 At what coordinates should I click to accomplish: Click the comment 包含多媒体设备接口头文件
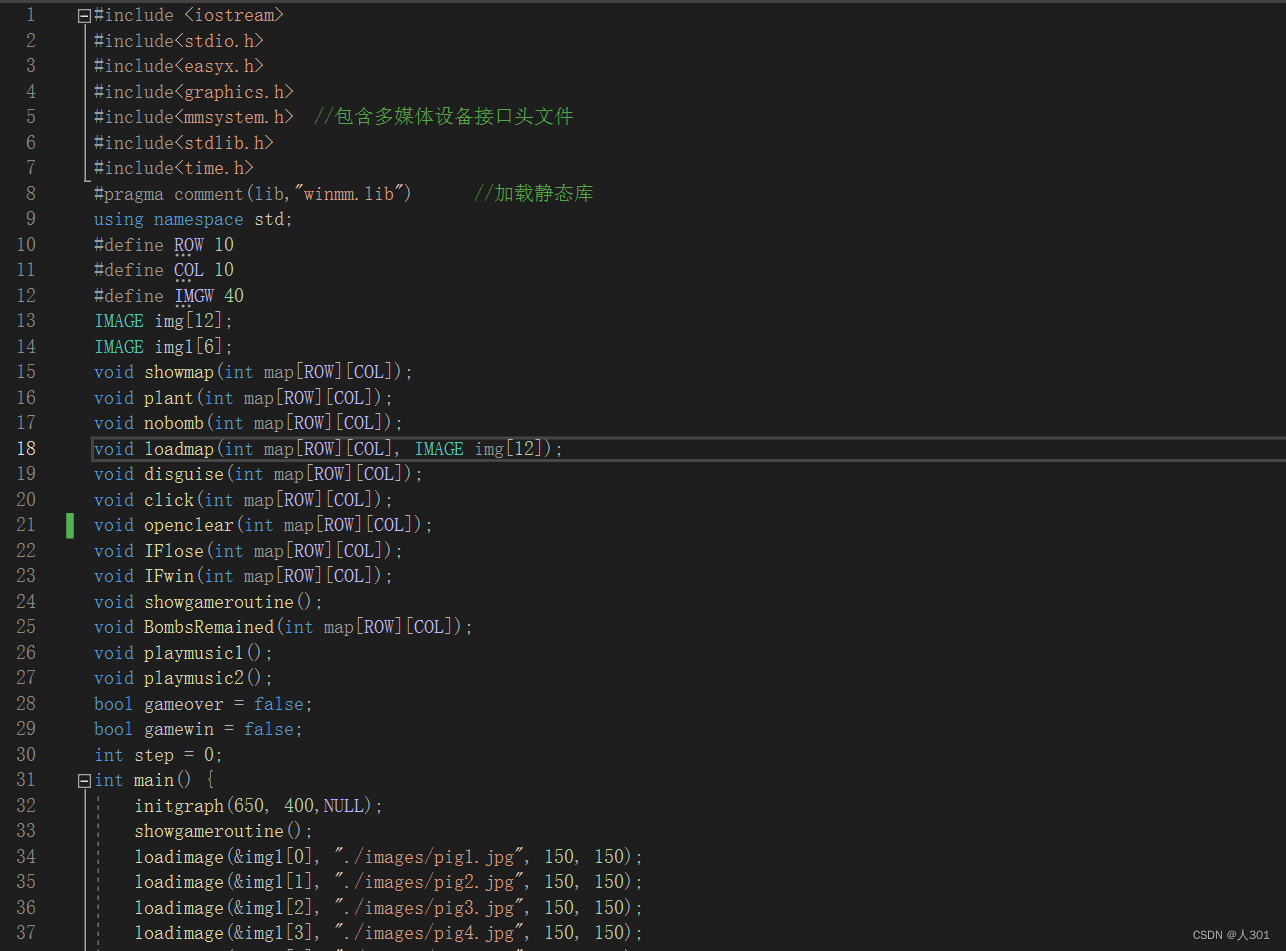coord(444,117)
